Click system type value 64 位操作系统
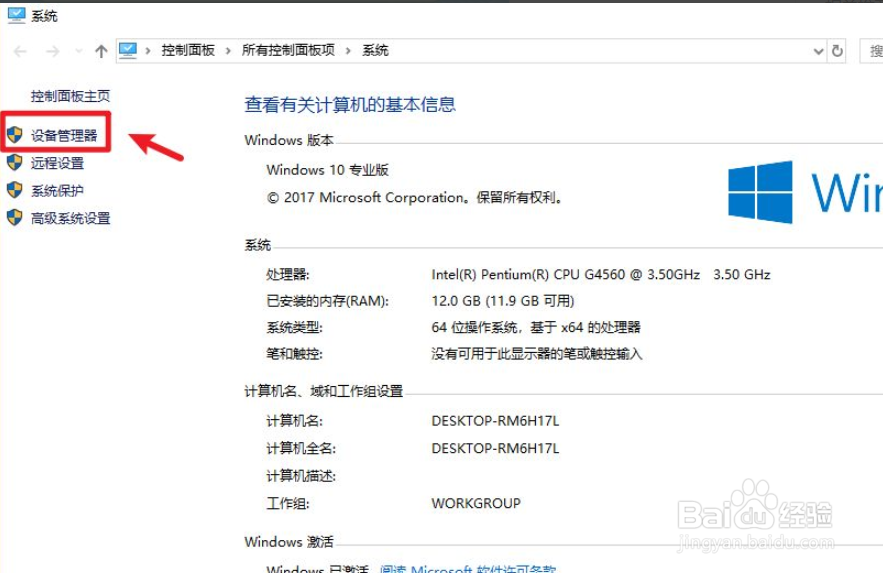Viewport: 883px width, 573px height. (536, 328)
